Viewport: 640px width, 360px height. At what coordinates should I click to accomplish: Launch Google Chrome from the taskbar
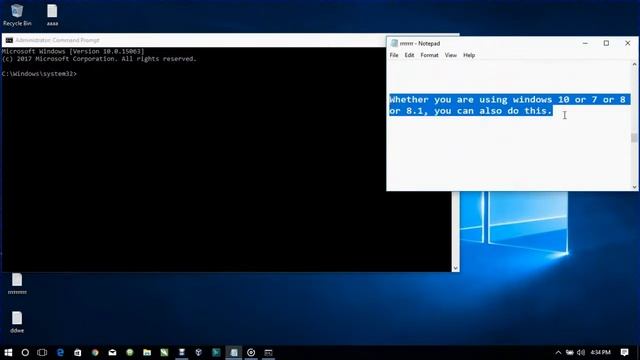(x=95, y=352)
